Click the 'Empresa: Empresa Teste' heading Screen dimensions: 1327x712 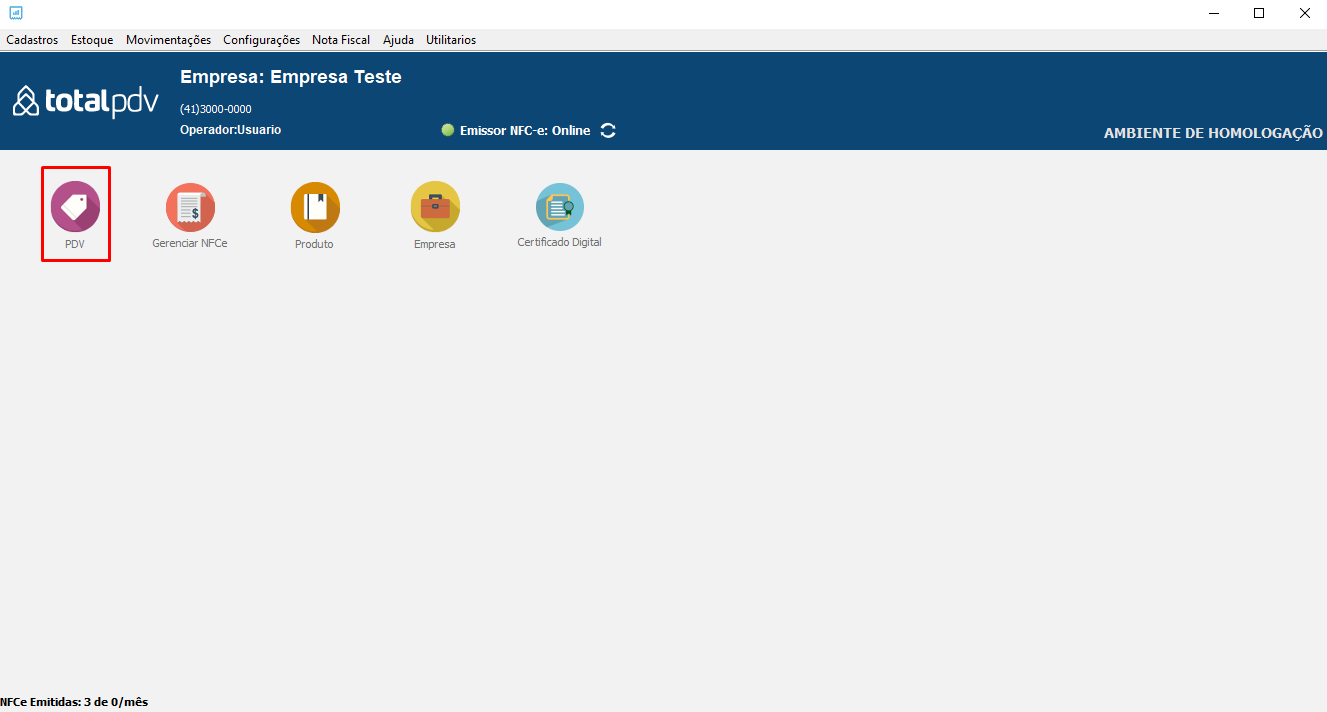(291, 77)
